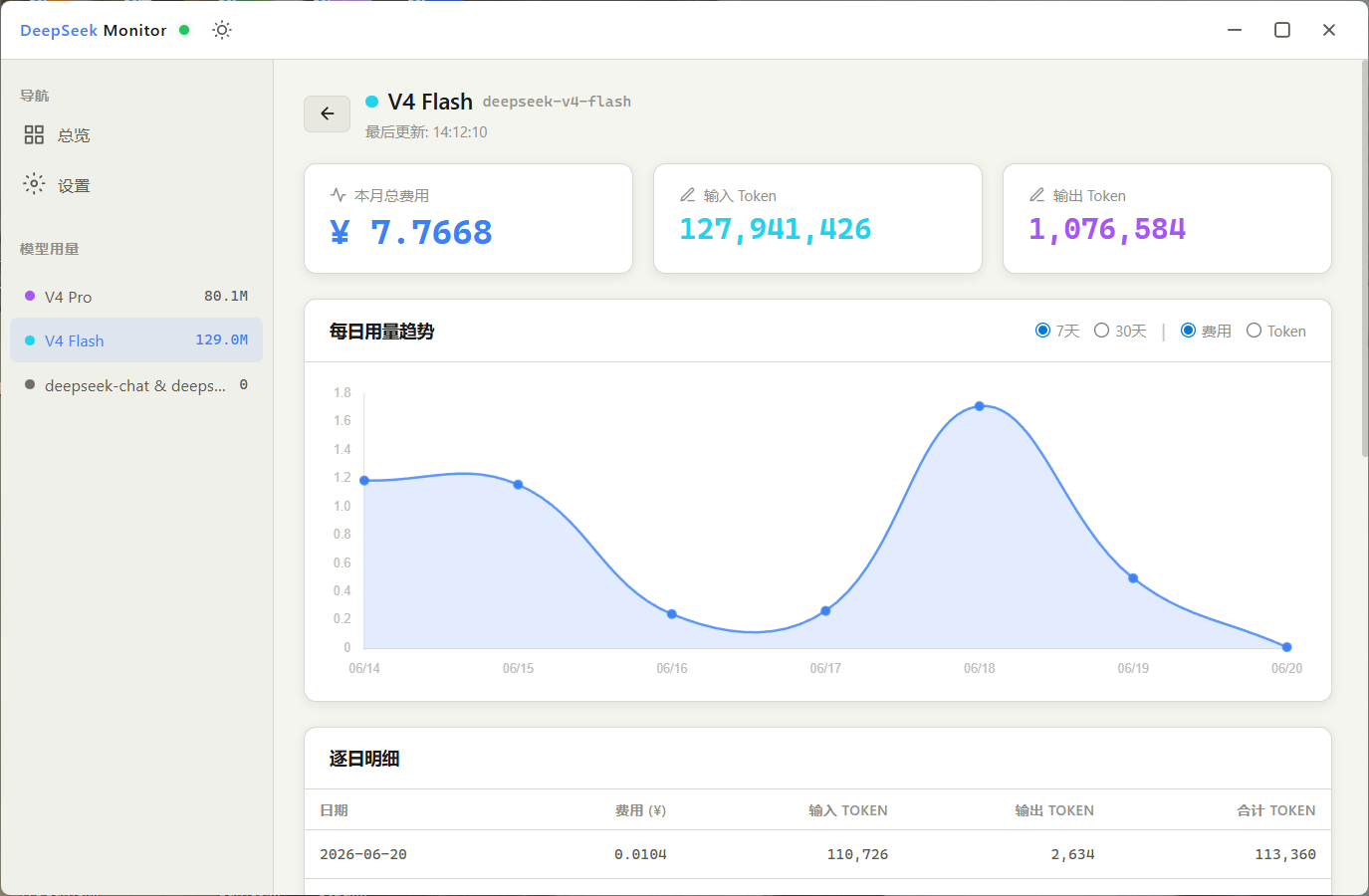Click the cyan dot beside V4 Flash title
Screen dimensions: 1369x896
pyautogui.click(x=372, y=102)
